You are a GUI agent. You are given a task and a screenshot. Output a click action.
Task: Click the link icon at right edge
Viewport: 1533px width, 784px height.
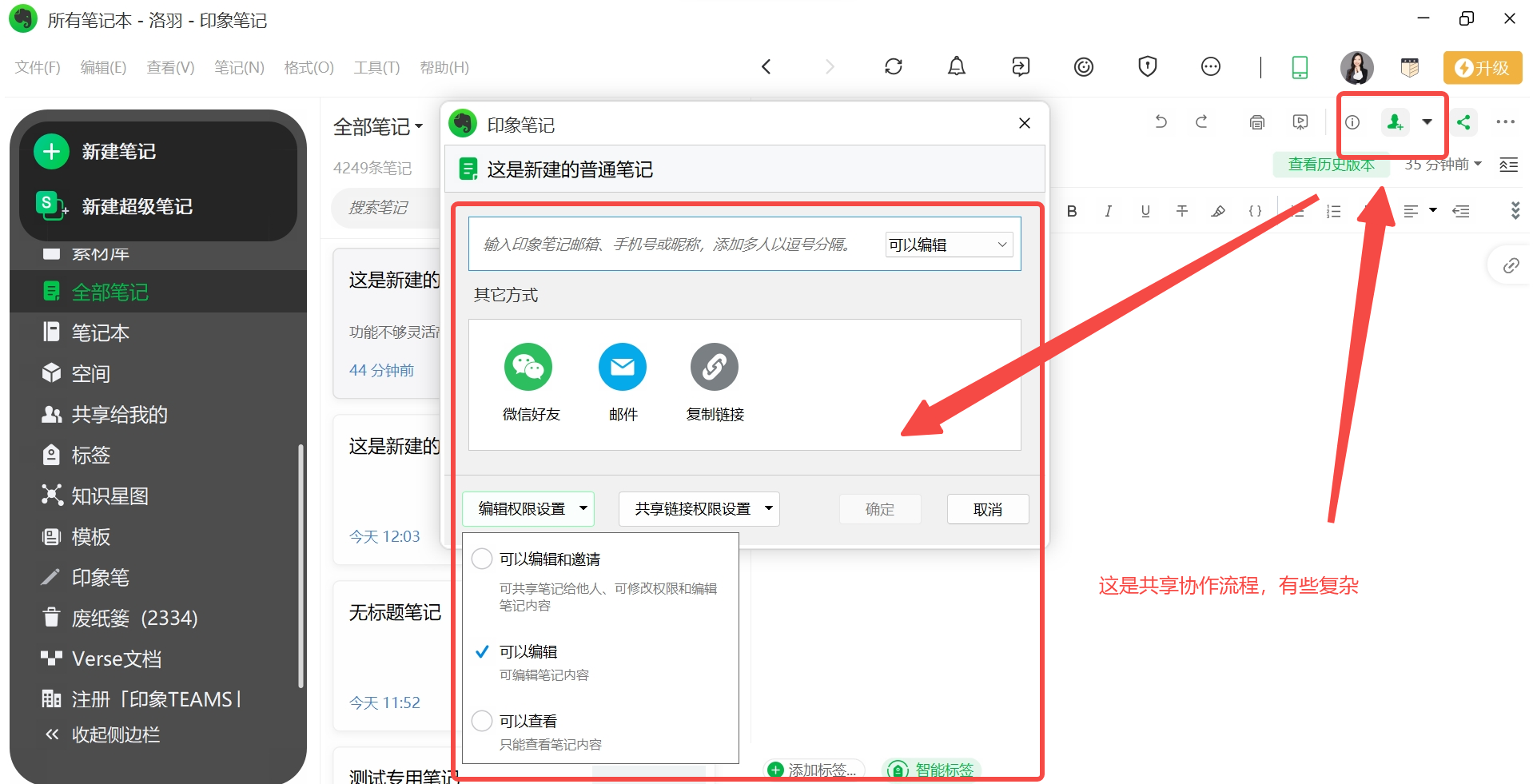tap(1511, 265)
